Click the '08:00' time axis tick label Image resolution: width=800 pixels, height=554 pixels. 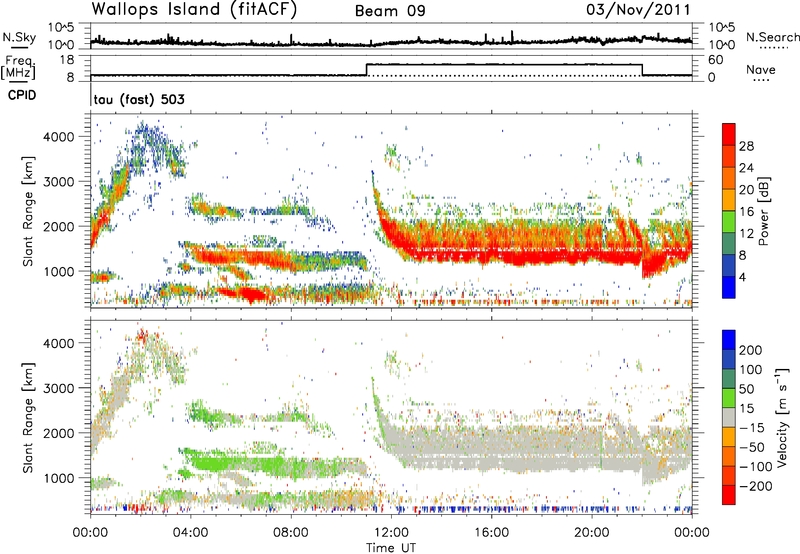291,533
